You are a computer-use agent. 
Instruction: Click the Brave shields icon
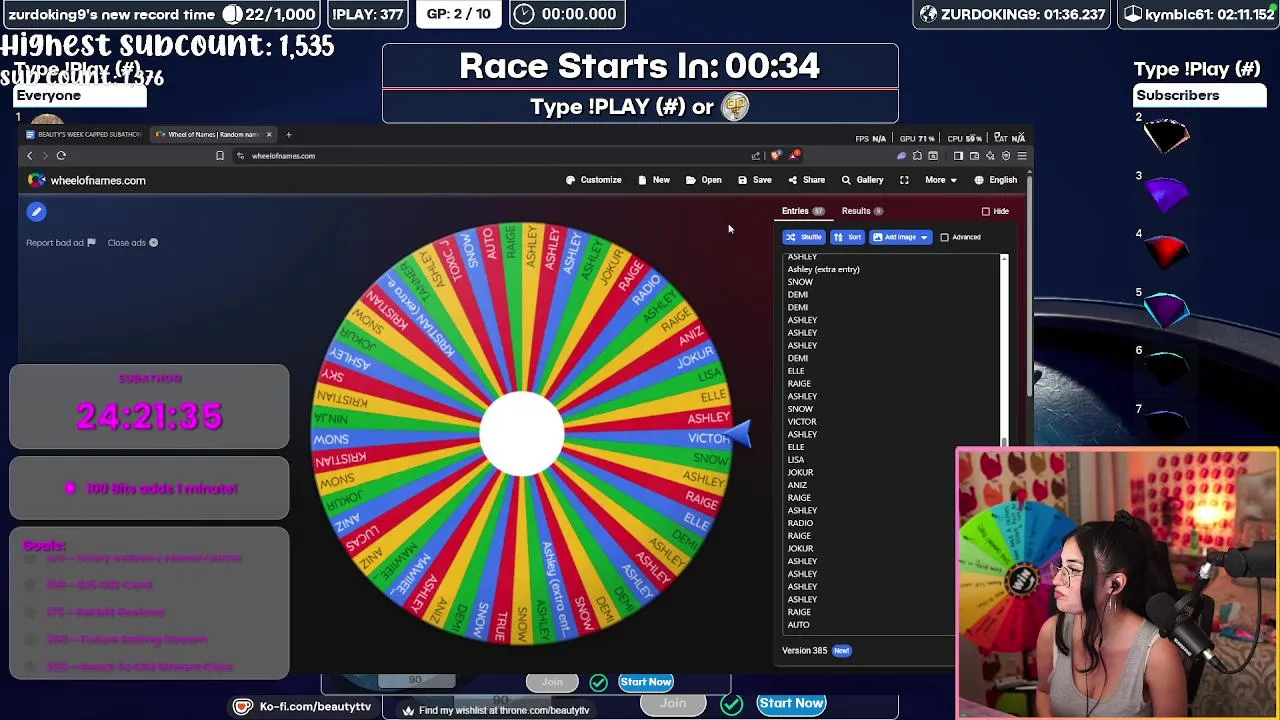(776, 156)
